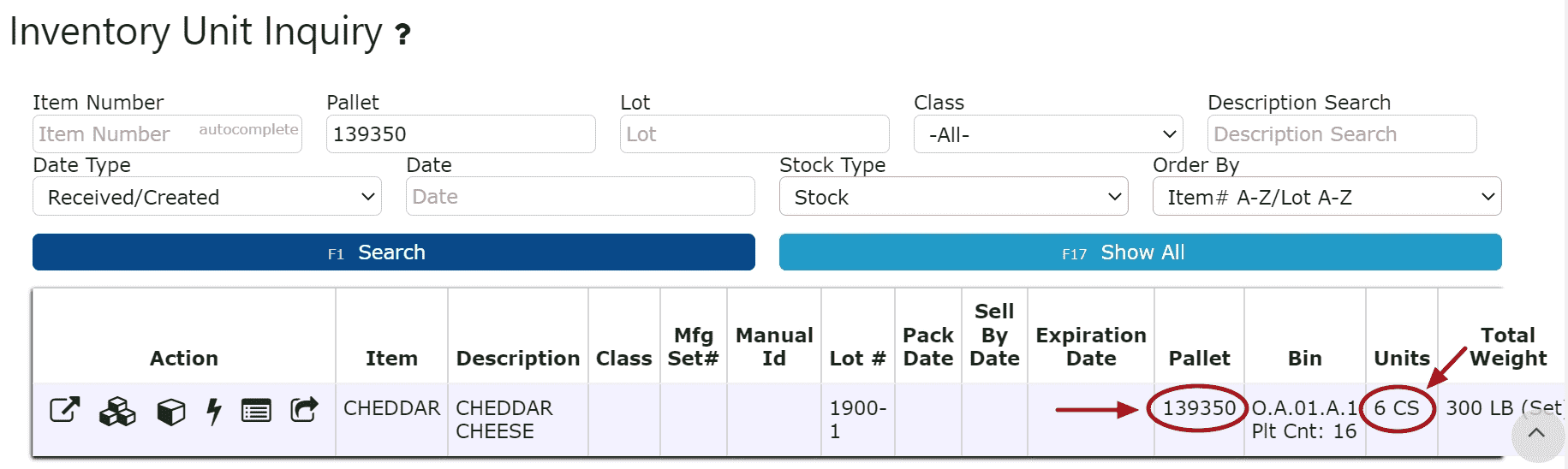Open the Order By dropdown
Image resolution: width=1568 pixels, height=469 pixels.
(1327, 197)
